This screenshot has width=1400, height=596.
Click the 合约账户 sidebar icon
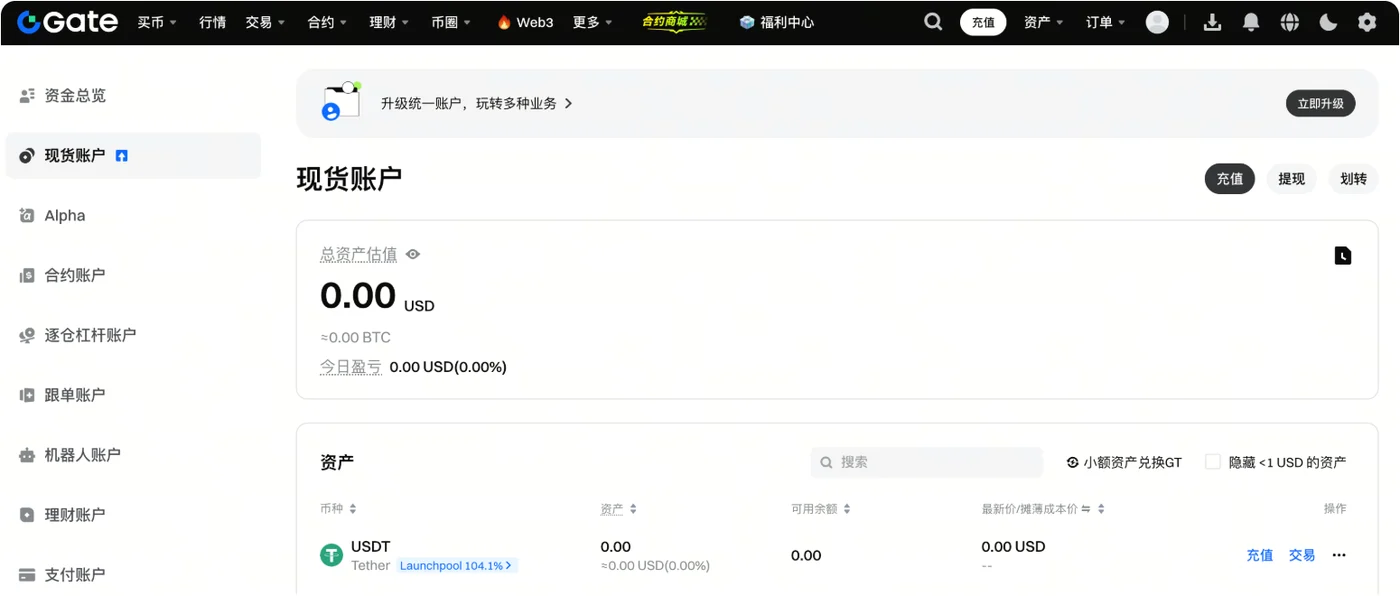point(27,276)
